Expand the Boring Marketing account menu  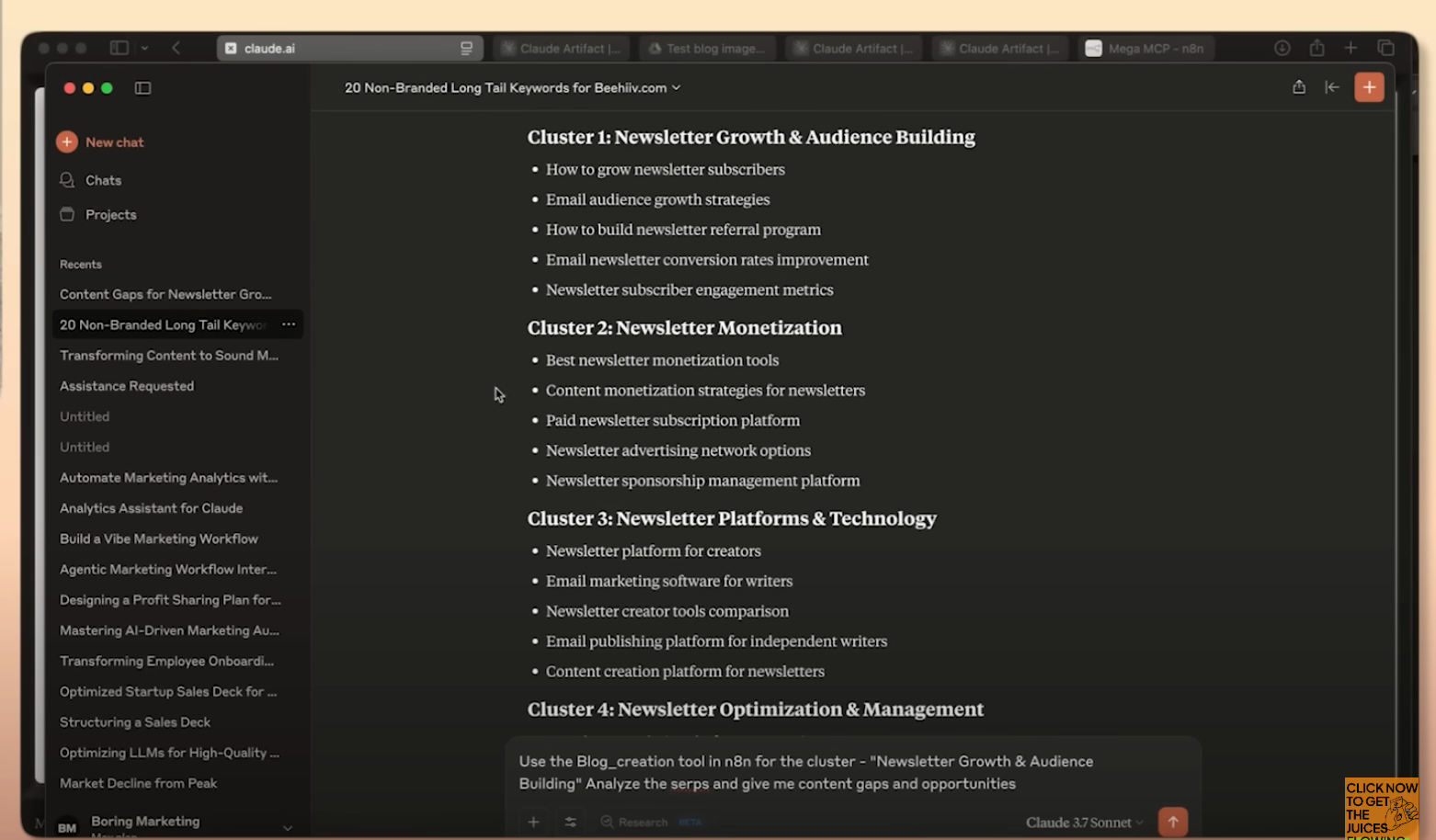coord(288,827)
